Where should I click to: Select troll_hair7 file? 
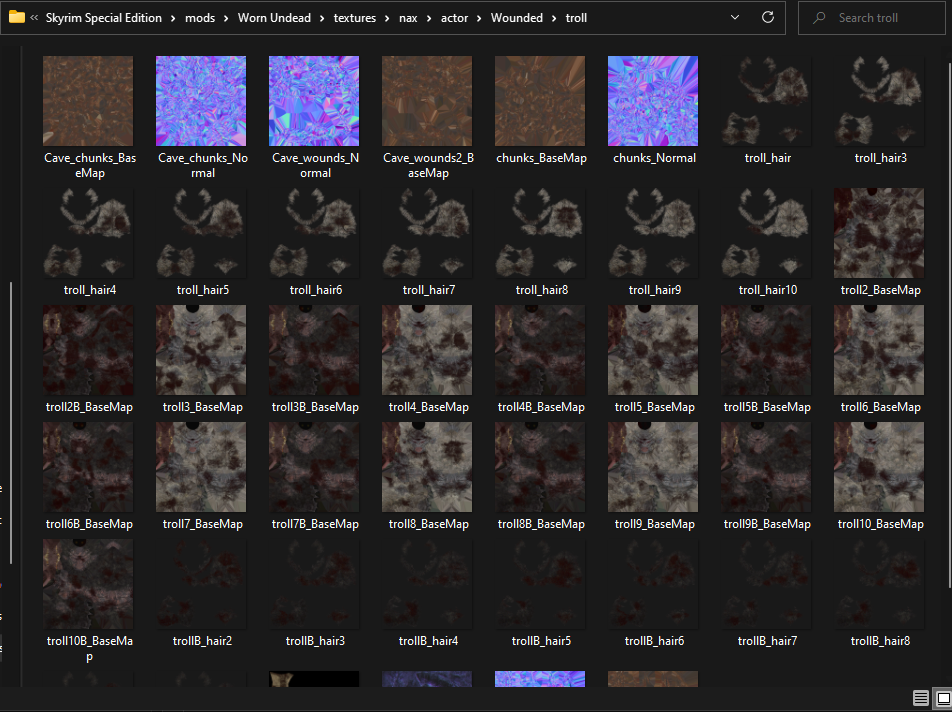tap(427, 242)
